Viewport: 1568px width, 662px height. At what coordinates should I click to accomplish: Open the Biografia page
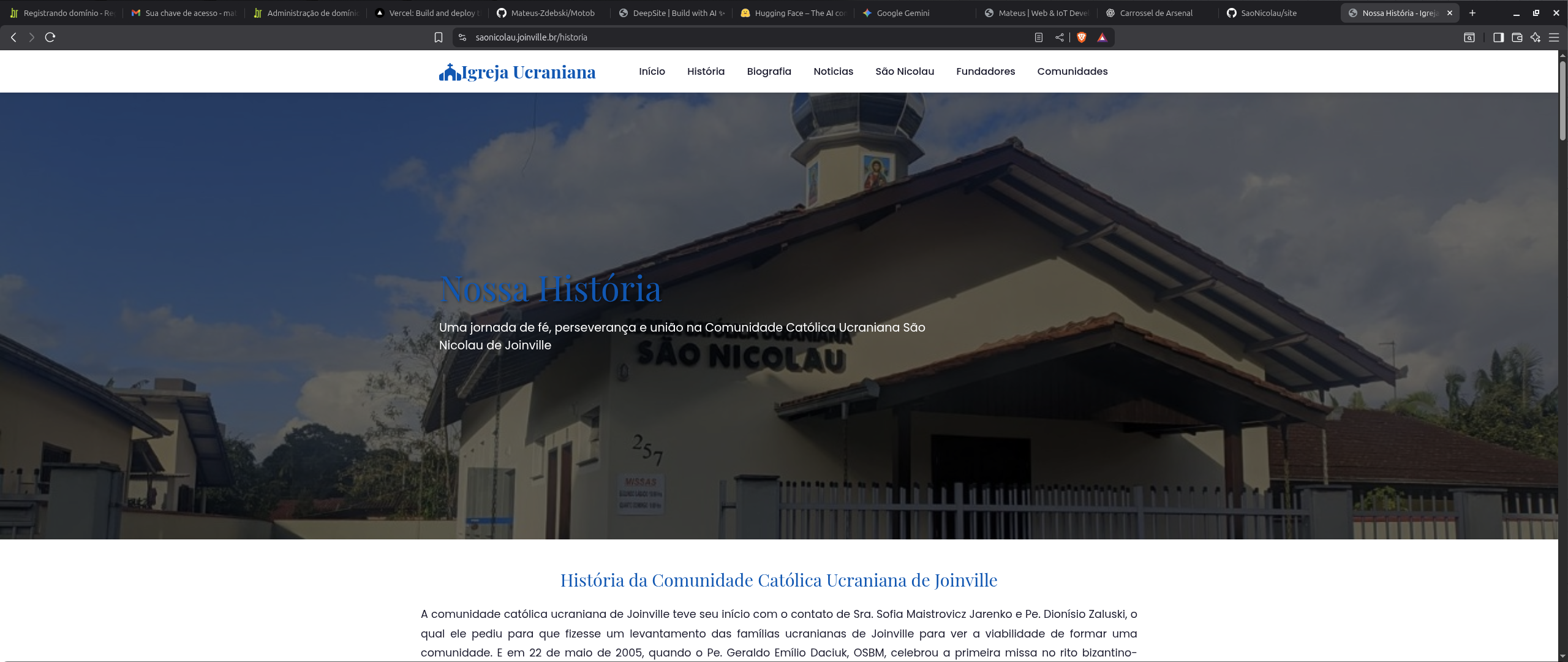[768, 71]
